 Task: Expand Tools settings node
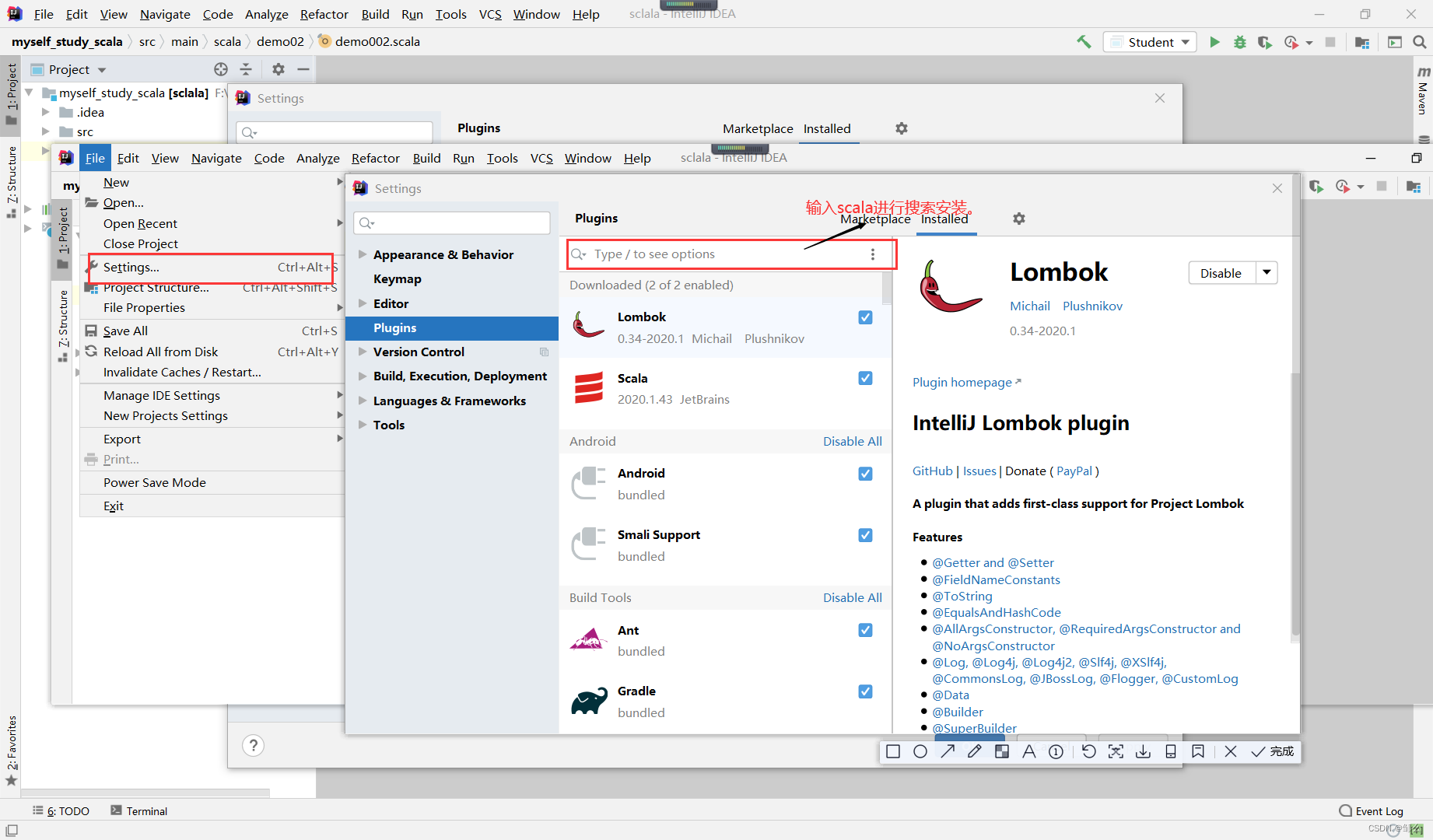click(362, 425)
